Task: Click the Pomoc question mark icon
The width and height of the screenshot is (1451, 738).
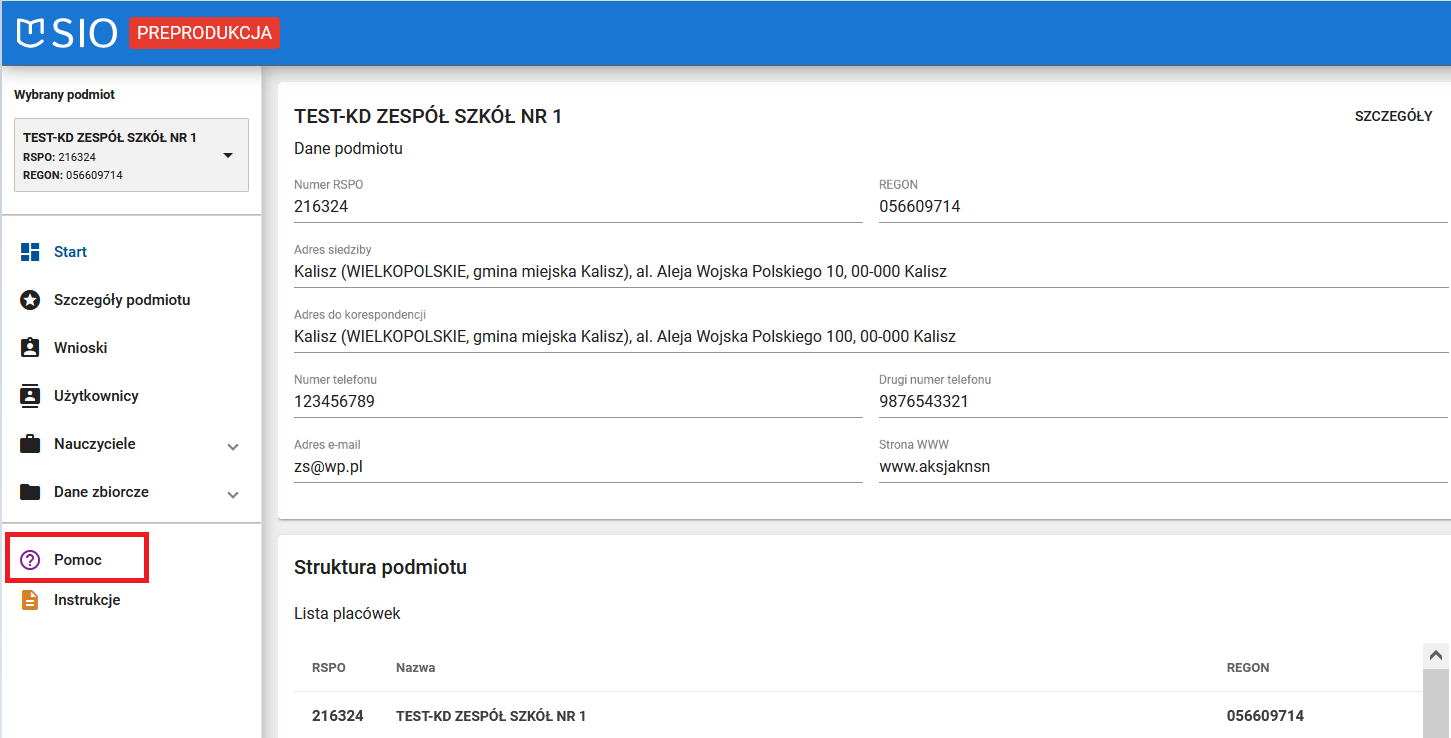Action: click(x=30, y=560)
